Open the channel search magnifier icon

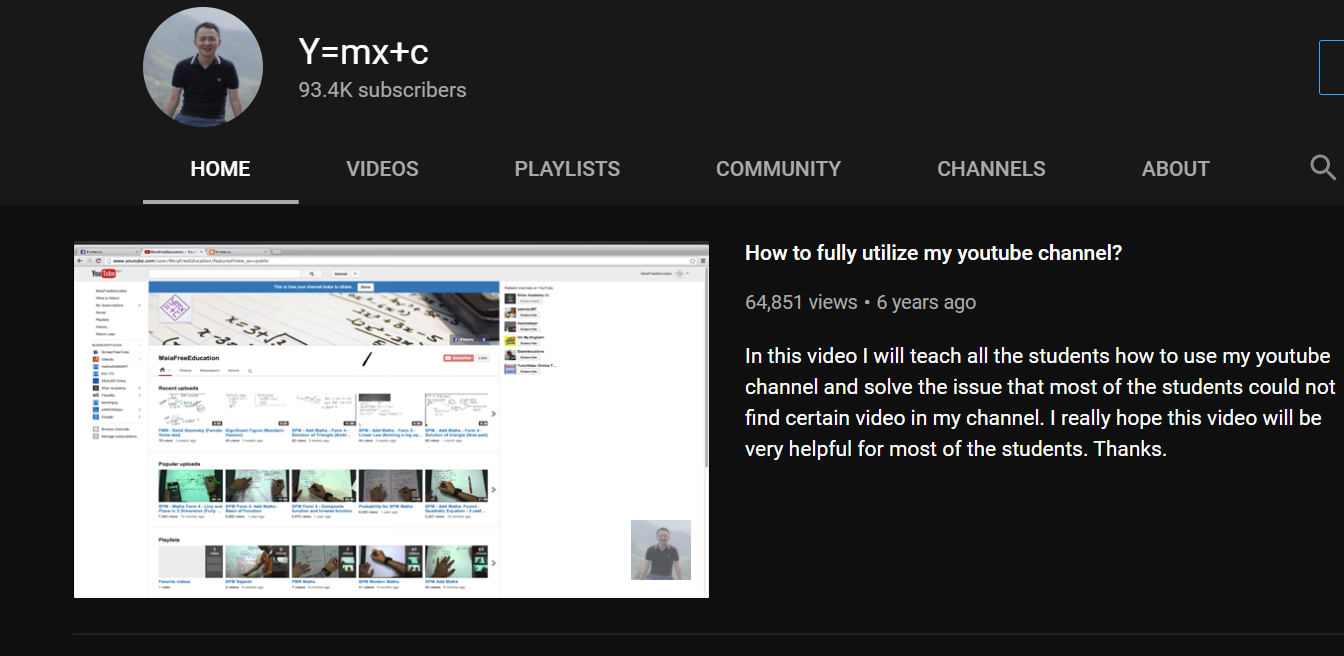pyautogui.click(x=1322, y=168)
